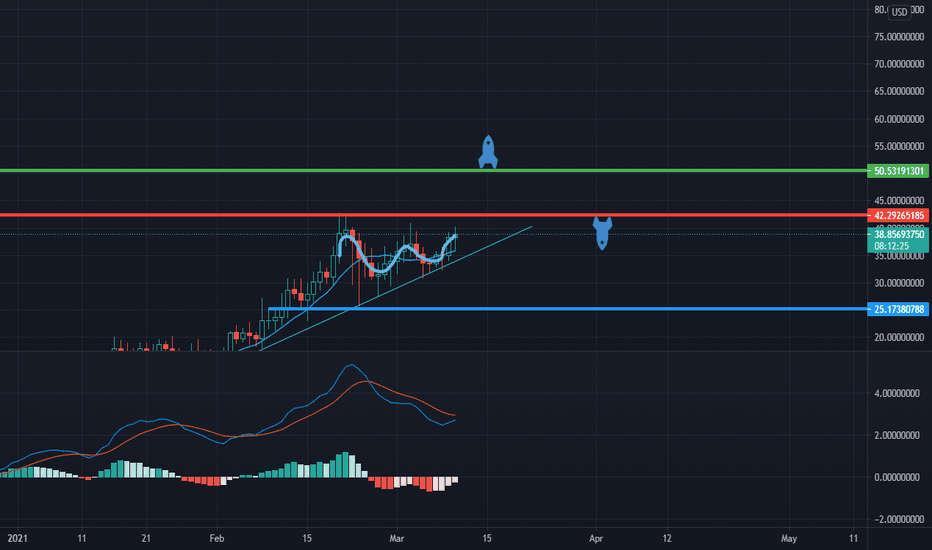
Task: Select the green 50.53191301 price label
Action: [x=898, y=171]
